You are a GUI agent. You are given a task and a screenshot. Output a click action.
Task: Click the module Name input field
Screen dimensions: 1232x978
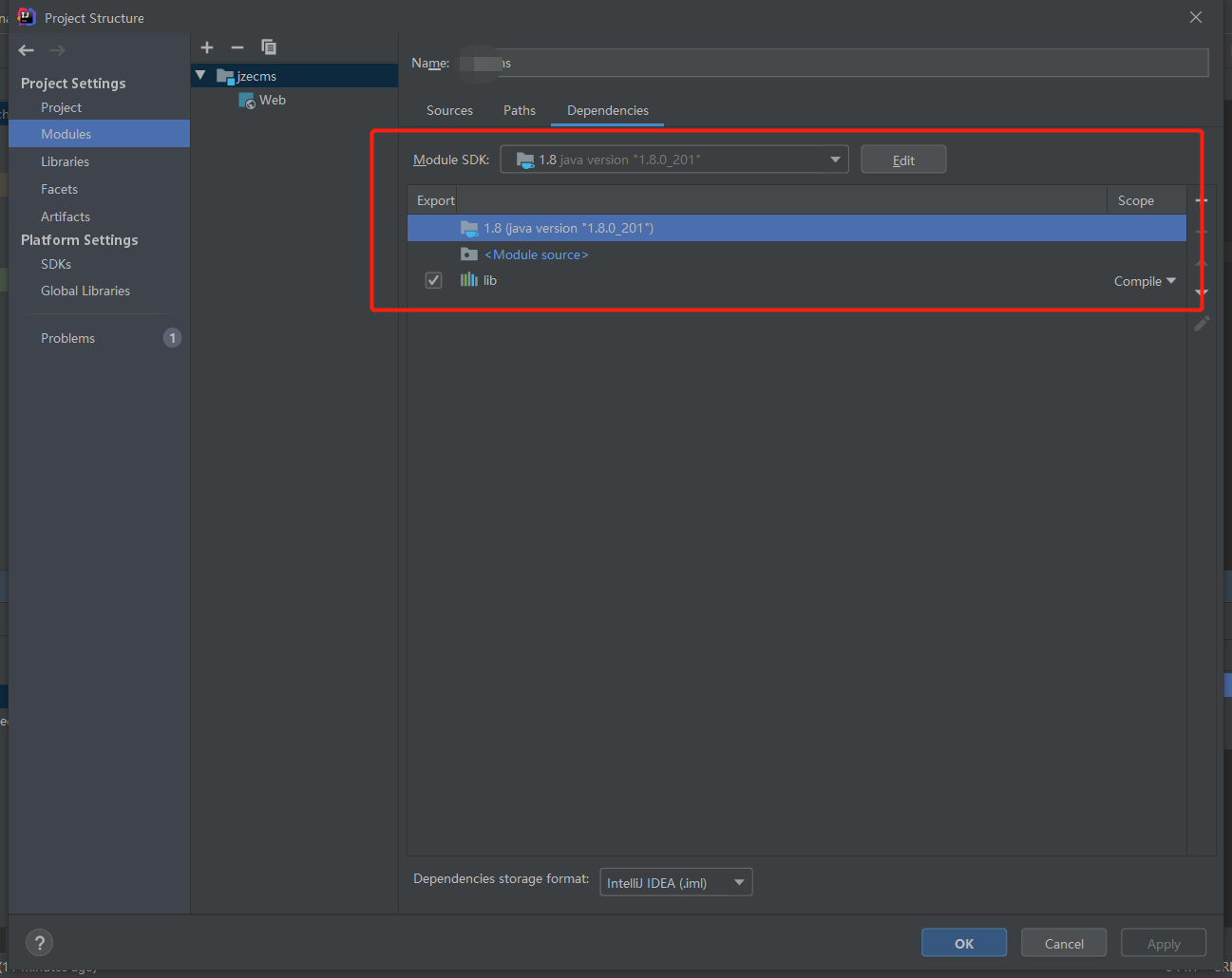tap(833, 63)
